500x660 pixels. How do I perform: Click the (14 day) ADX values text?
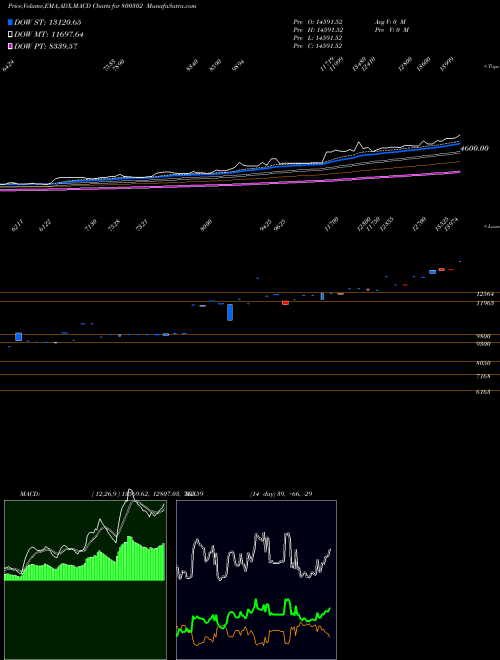pyautogui.click(x=281, y=494)
